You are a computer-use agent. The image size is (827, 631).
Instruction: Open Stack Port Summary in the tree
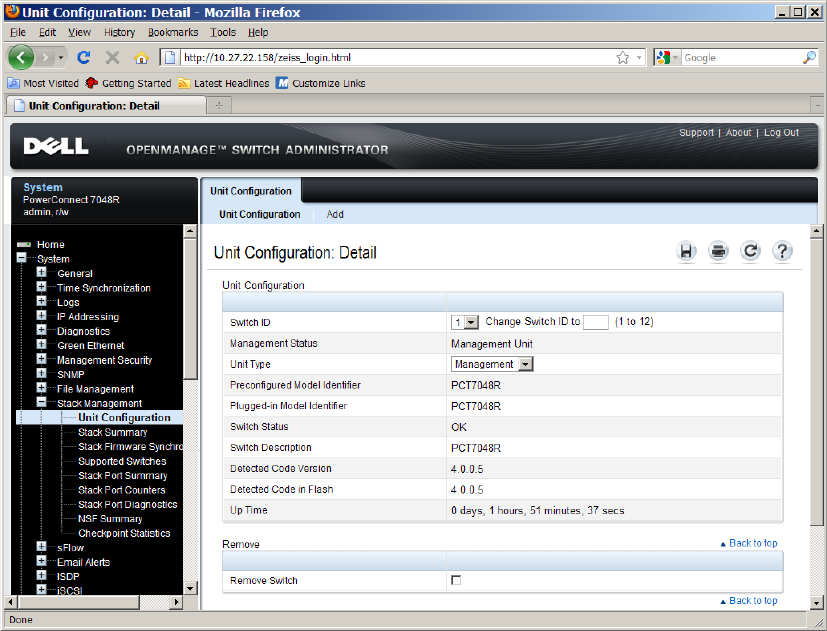[122, 475]
